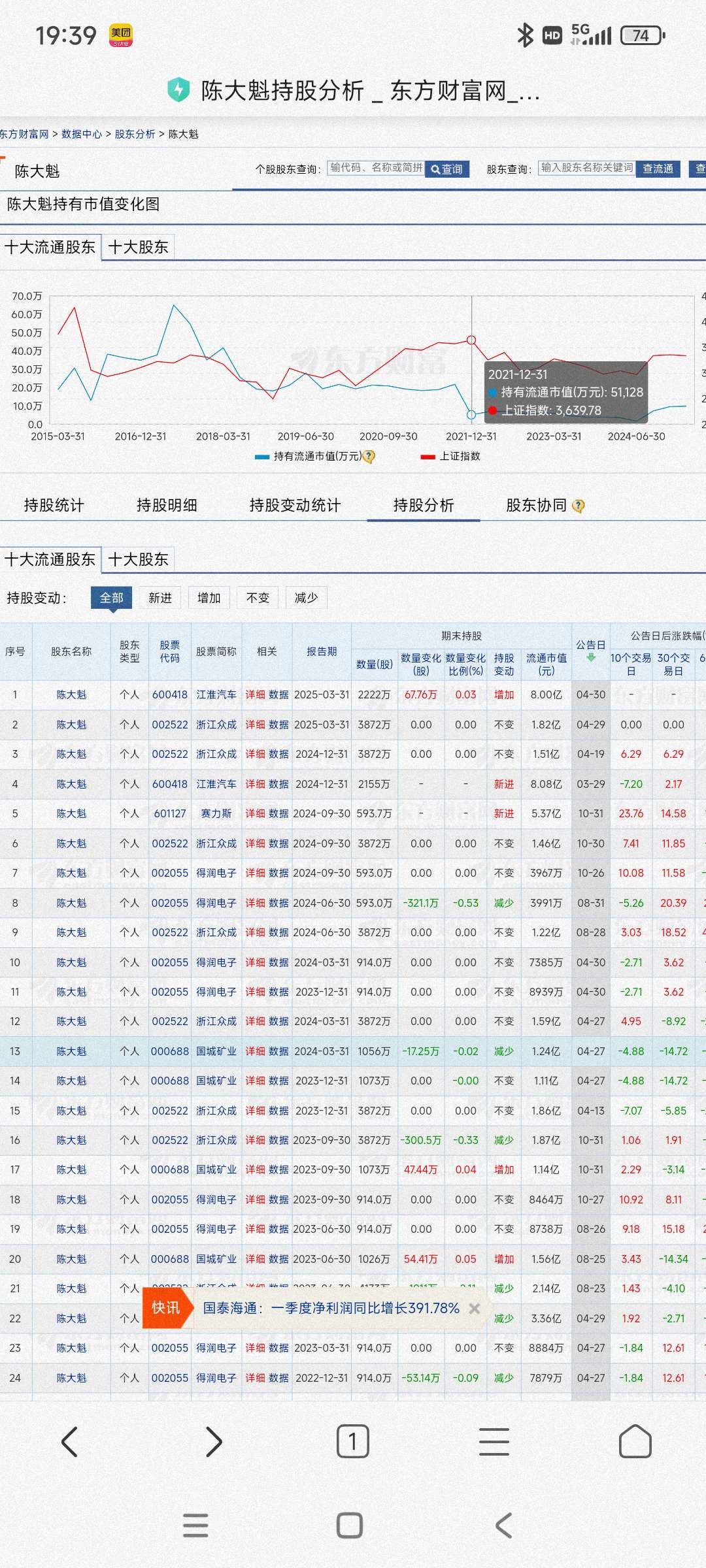Open 江淮汽车 stock link in row 1

coord(216,694)
